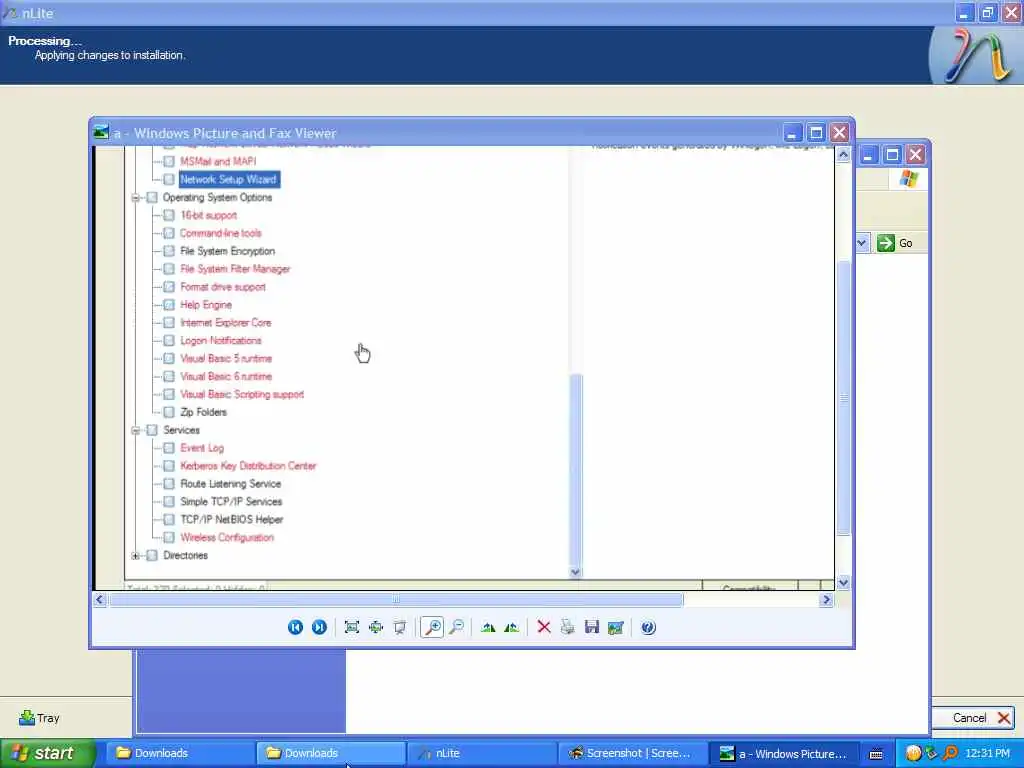Click down arrow of tree list scrollbar

click(x=575, y=572)
